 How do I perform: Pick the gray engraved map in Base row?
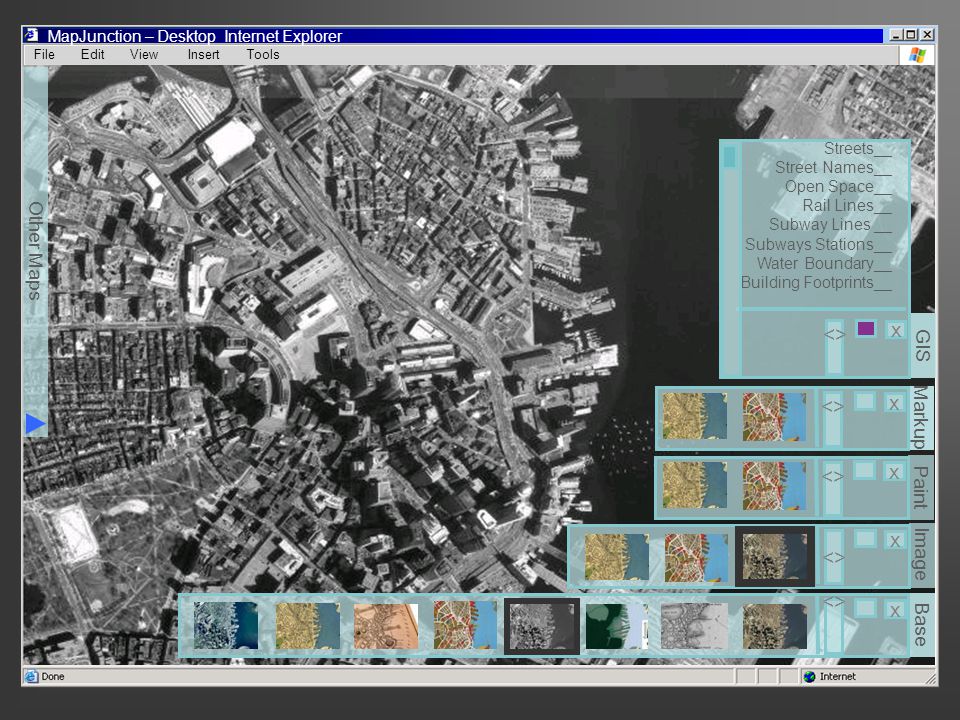coord(694,626)
